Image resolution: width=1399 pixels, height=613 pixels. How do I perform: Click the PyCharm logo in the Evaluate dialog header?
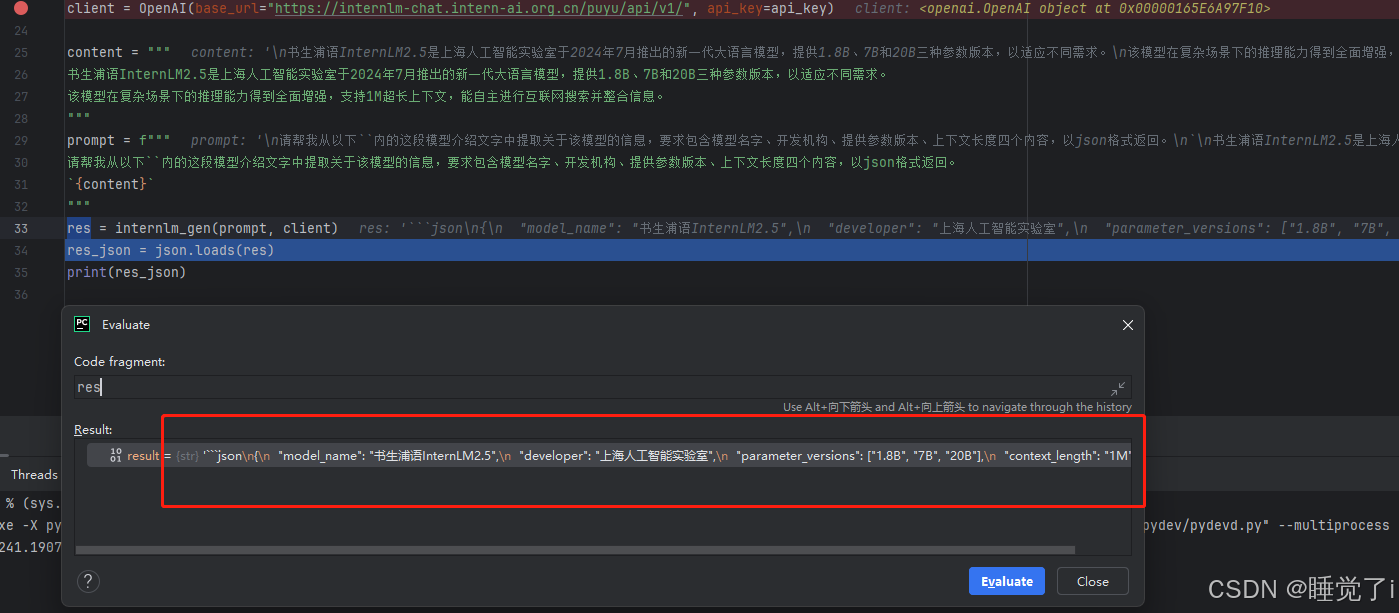(81, 324)
